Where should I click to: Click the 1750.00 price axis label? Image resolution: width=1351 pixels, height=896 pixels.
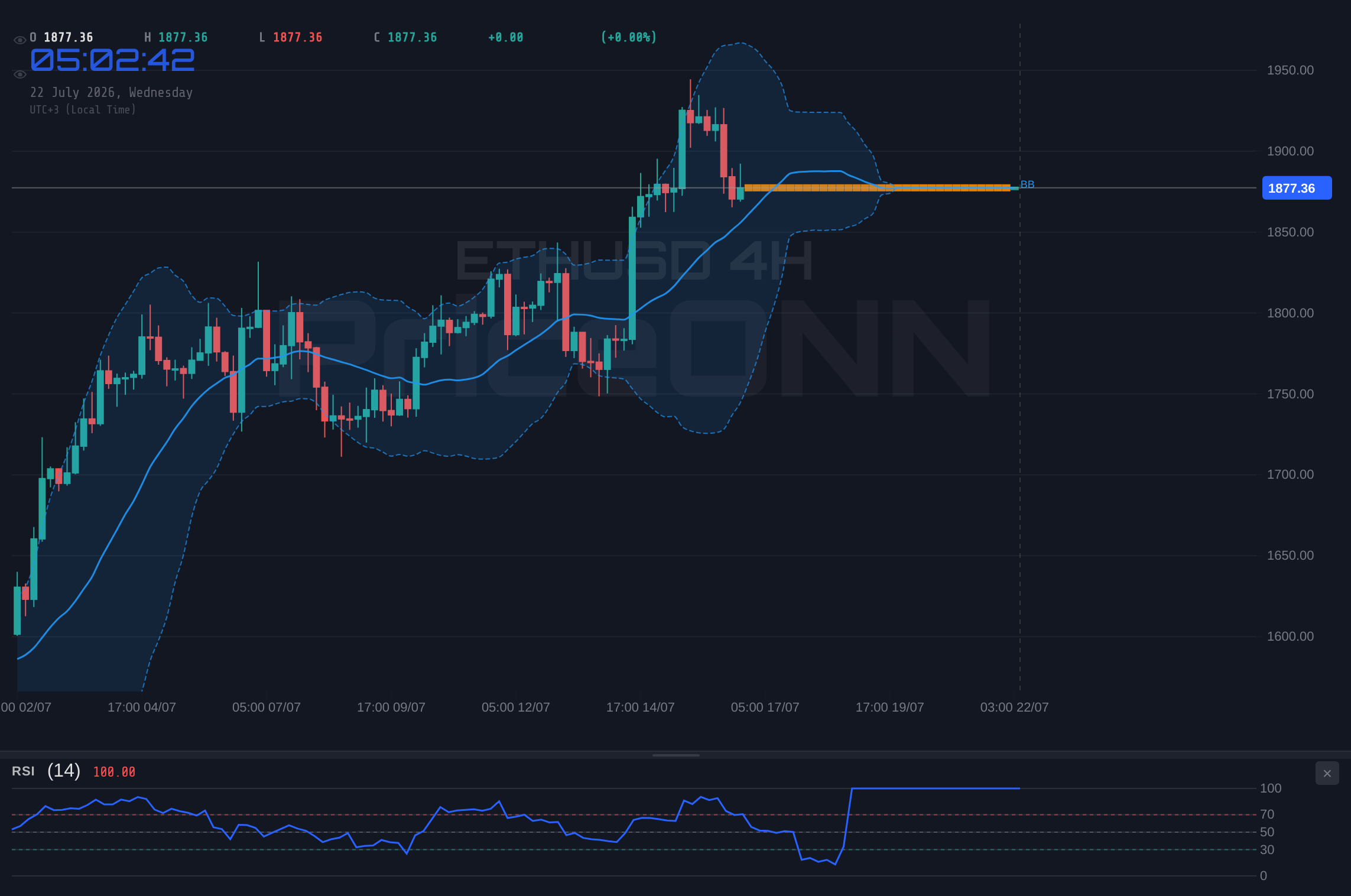[x=1290, y=394]
